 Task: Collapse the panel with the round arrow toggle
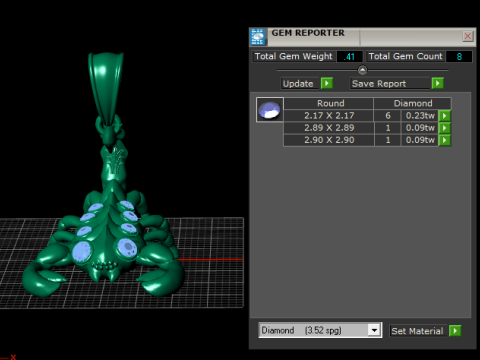coord(362,70)
